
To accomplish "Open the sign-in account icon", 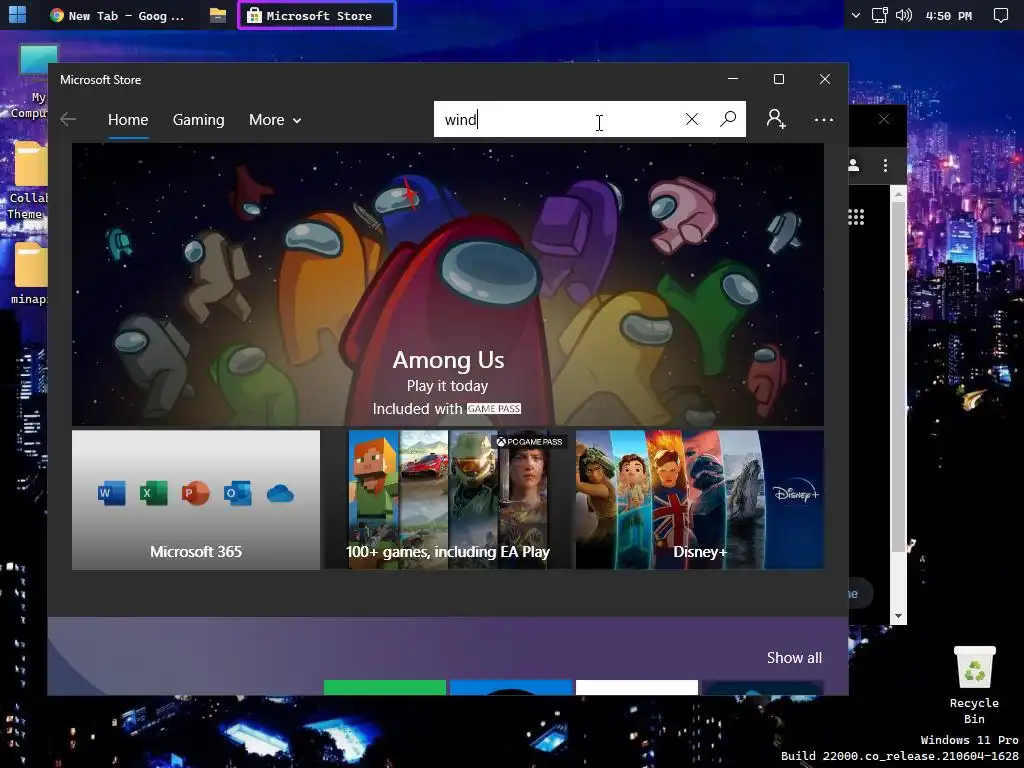I will [776, 119].
